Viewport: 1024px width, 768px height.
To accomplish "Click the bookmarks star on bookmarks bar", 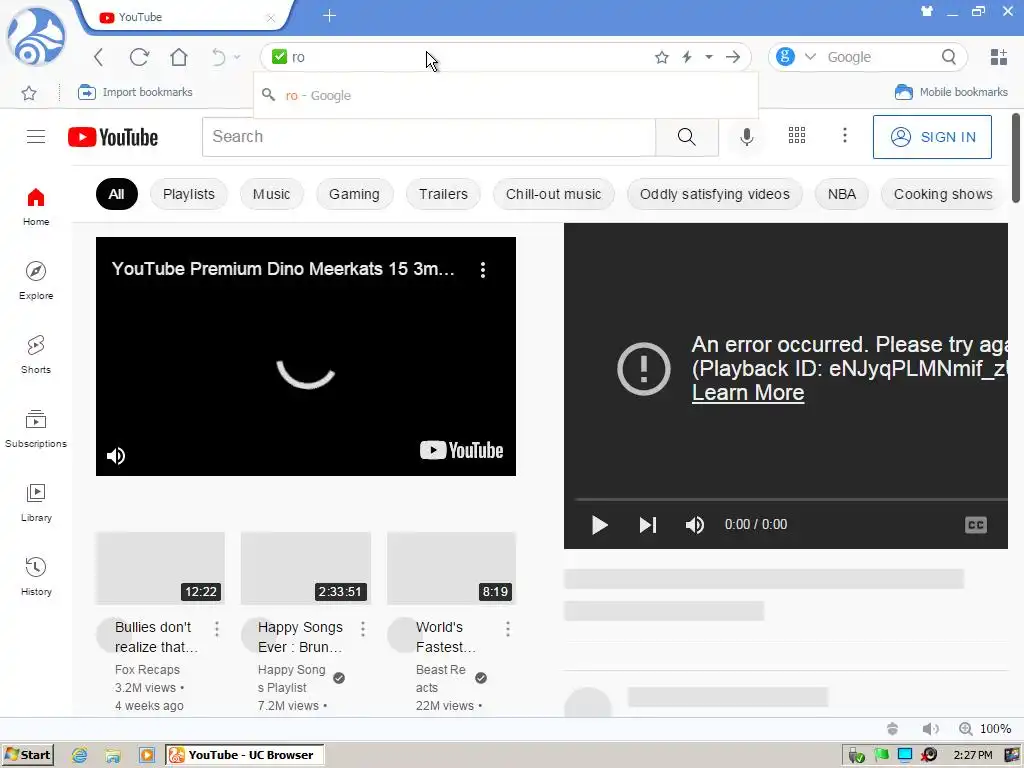I will pyautogui.click(x=29, y=93).
